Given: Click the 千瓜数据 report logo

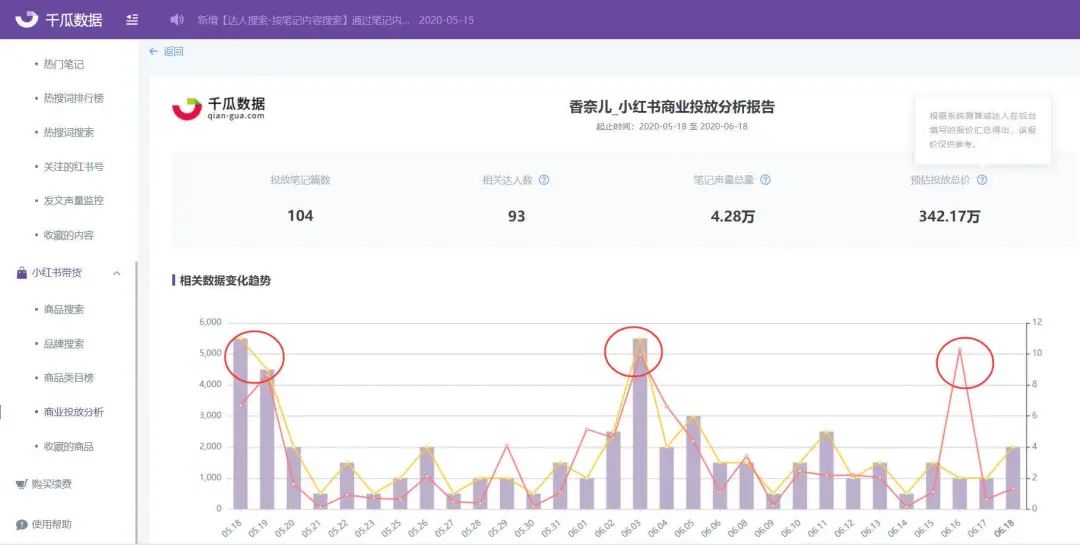Looking at the screenshot, I should click(x=218, y=108).
